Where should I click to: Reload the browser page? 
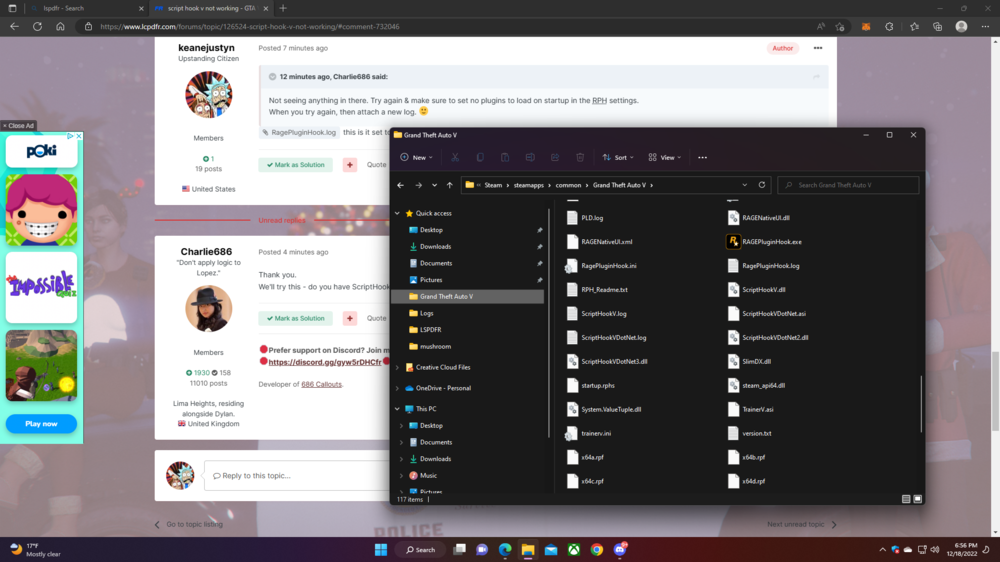tap(38, 27)
